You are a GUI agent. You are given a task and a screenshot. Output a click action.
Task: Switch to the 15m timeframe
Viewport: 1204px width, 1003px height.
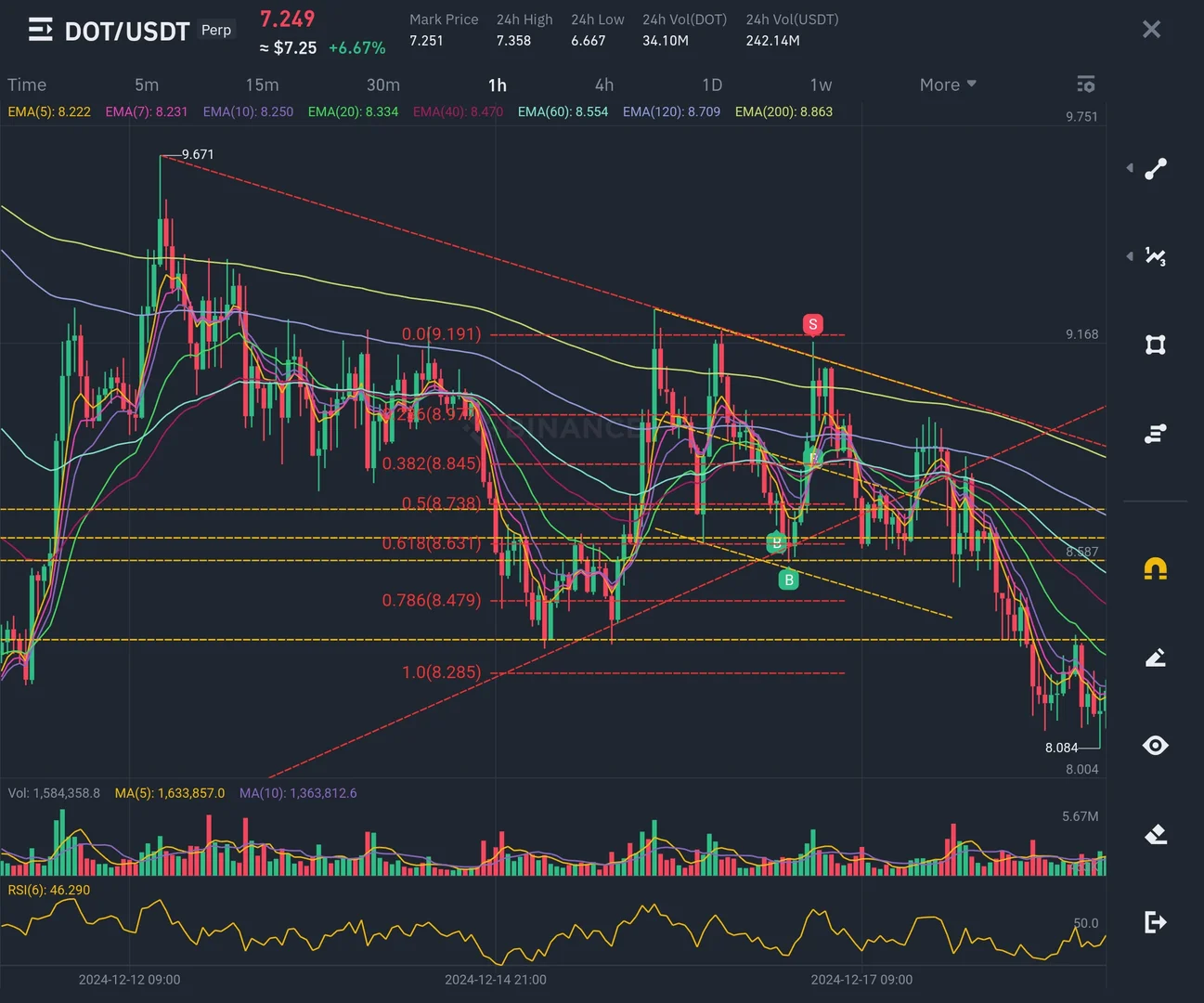coord(262,85)
